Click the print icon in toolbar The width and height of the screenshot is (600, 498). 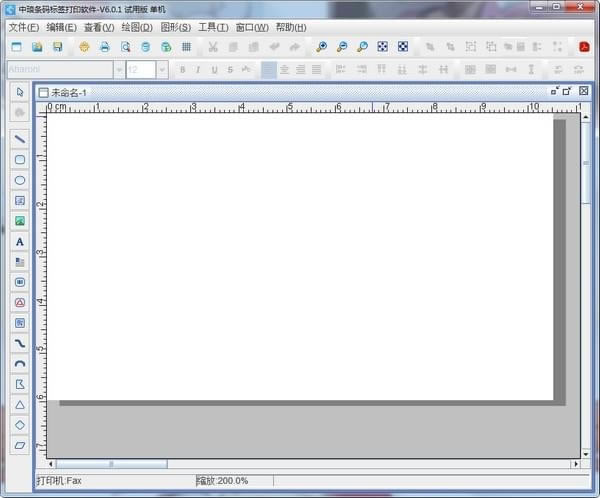click(x=104, y=47)
